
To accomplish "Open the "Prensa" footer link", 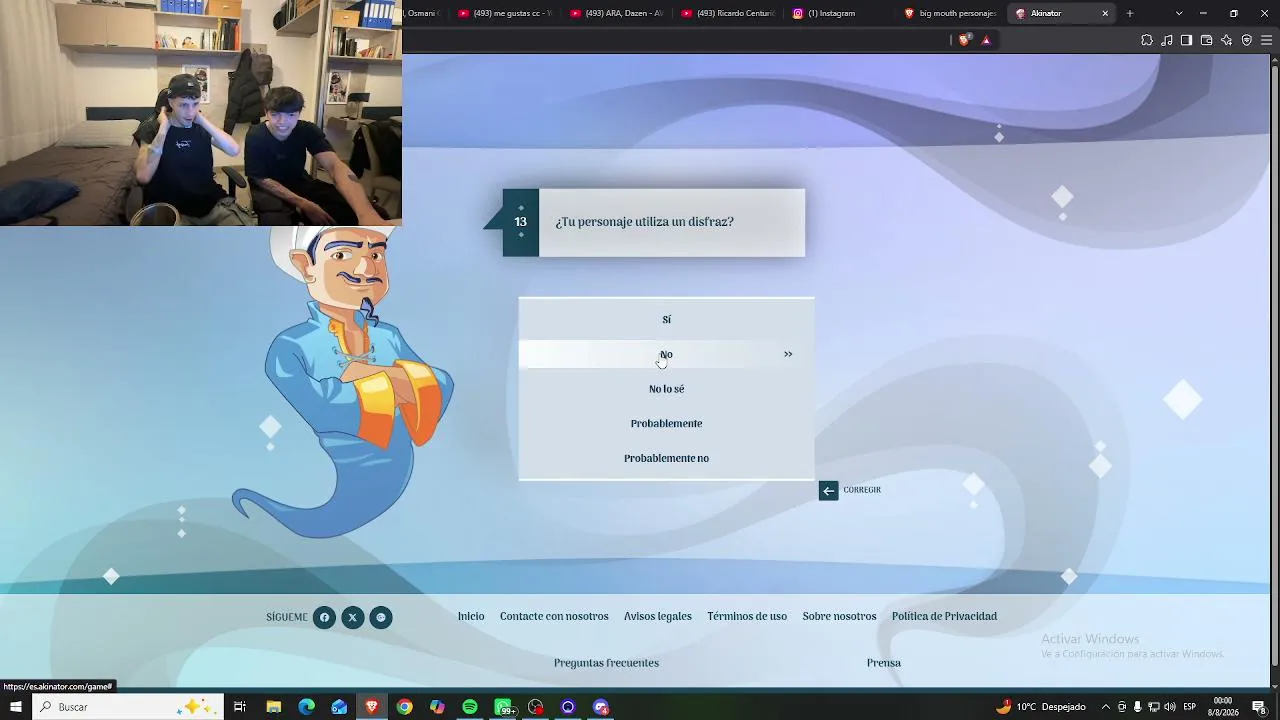I will pyautogui.click(x=884, y=663).
